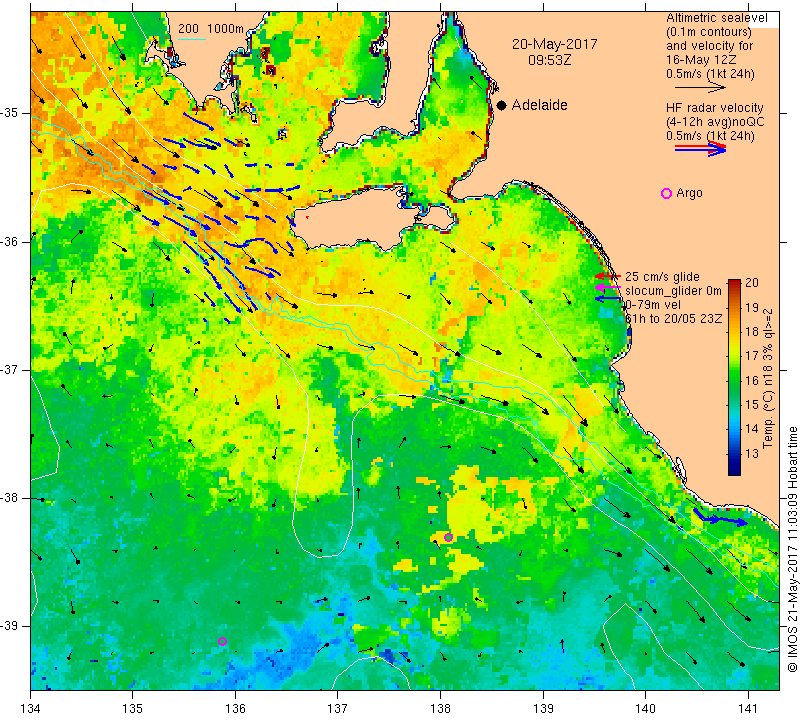The image size is (800, 720).
Task: Click the white box in the top-right corner
Action: click(764, 20)
